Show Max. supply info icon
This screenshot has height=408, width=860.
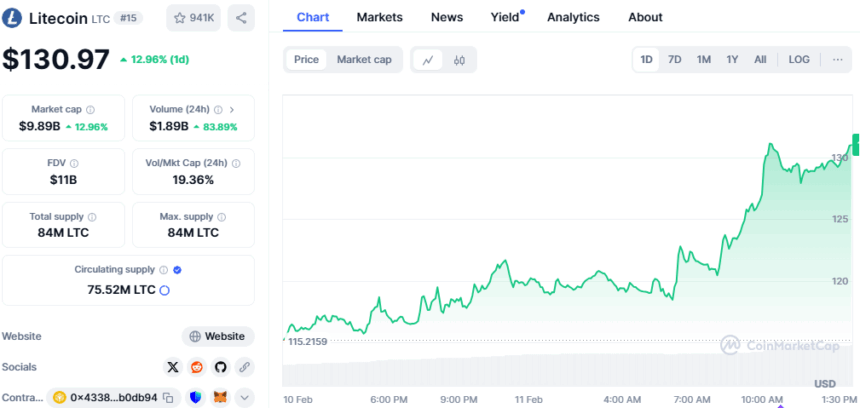(222, 217)
